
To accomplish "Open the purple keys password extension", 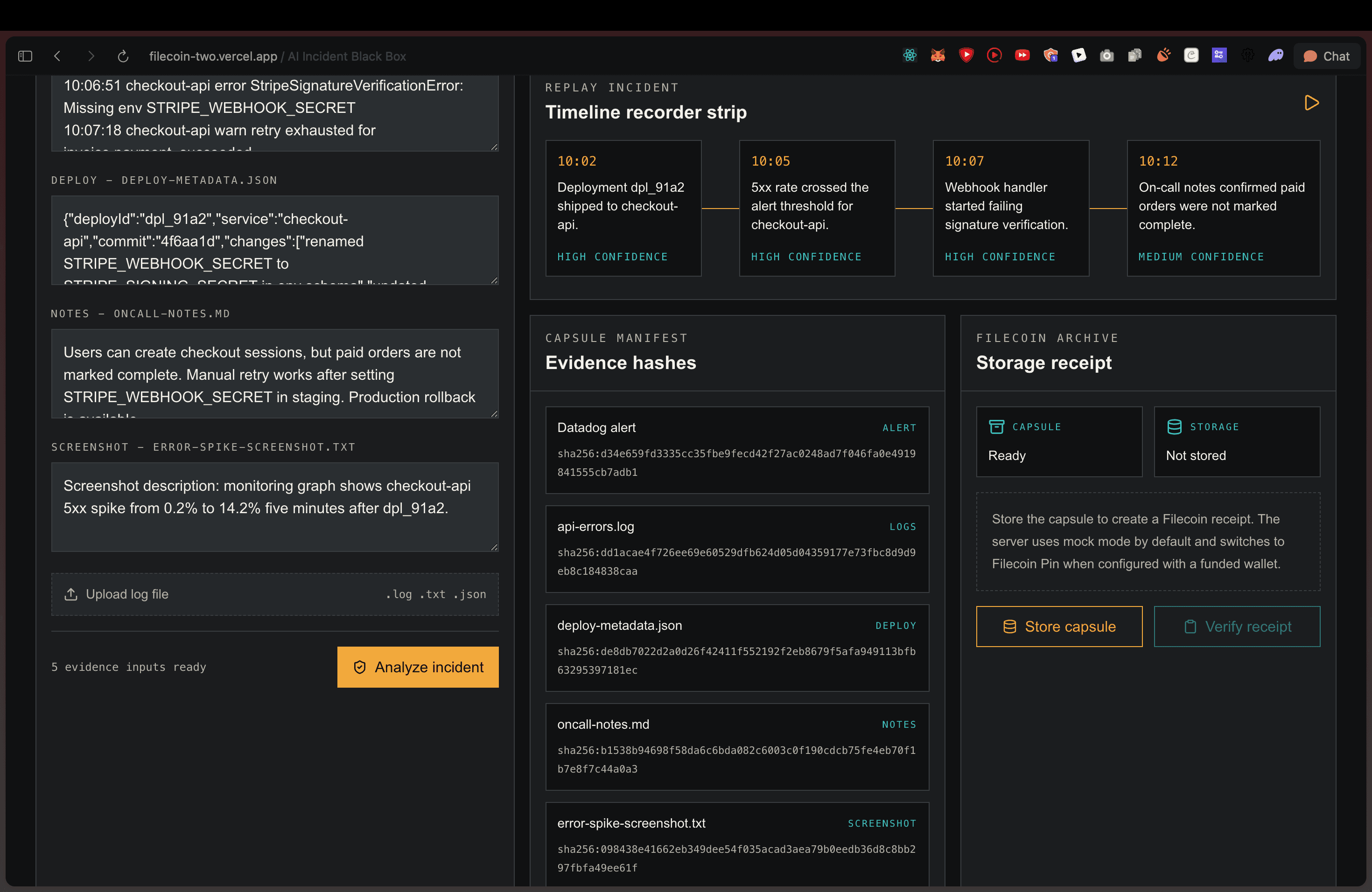I will (1218, 56).
